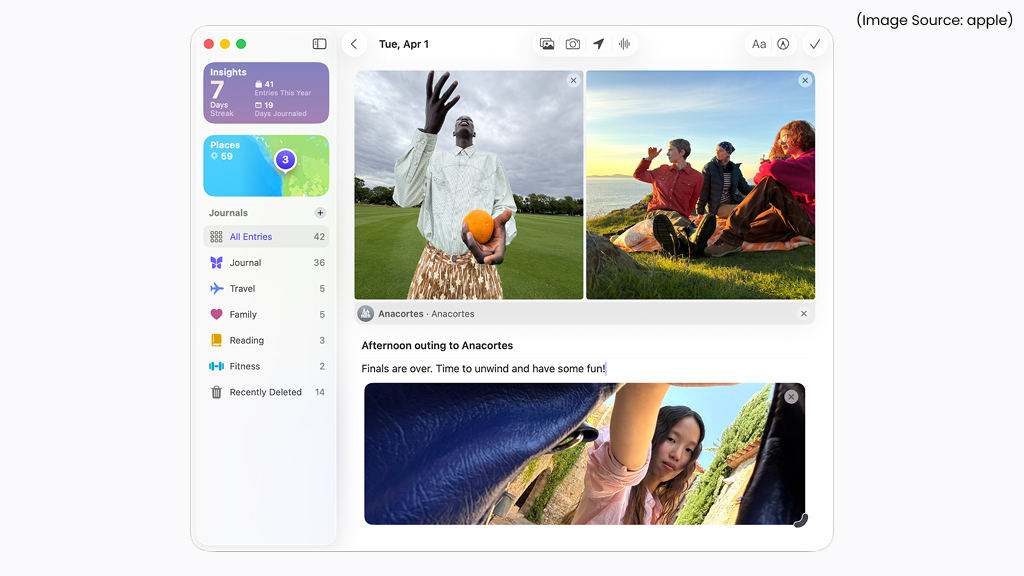Click the entry text below the title
This screenshot has height=576, width=1024.
tap(483, 368)
